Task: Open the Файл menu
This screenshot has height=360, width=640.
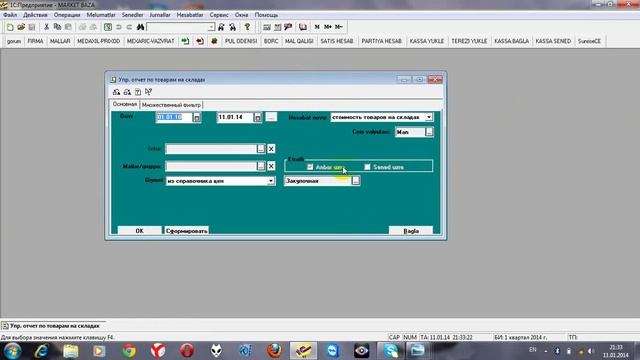Action: [x=10, y=15]
